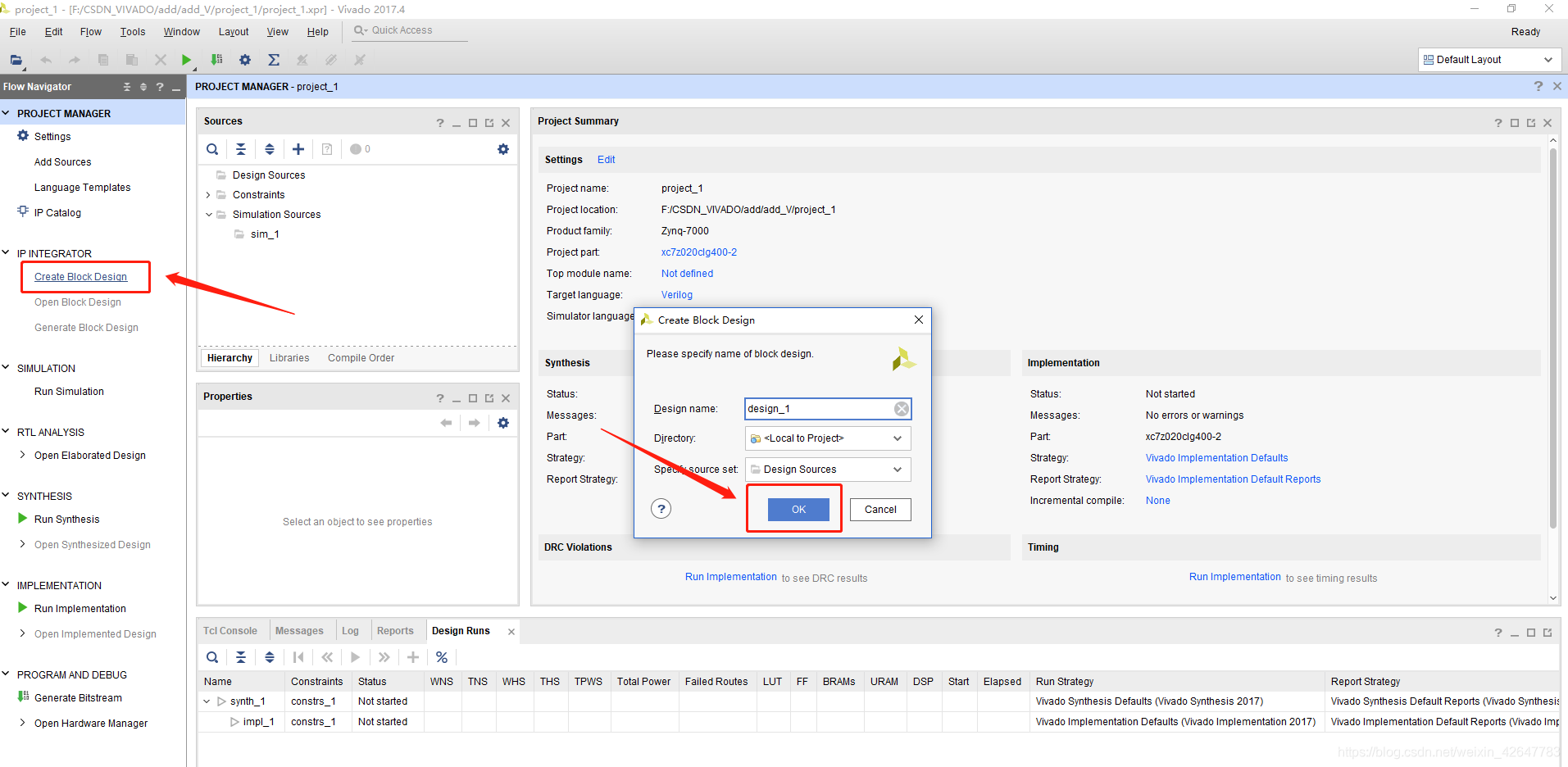Expand the Constraints folder in Sources
Screen dimensions: 1568x767
[x=208, y=195]
